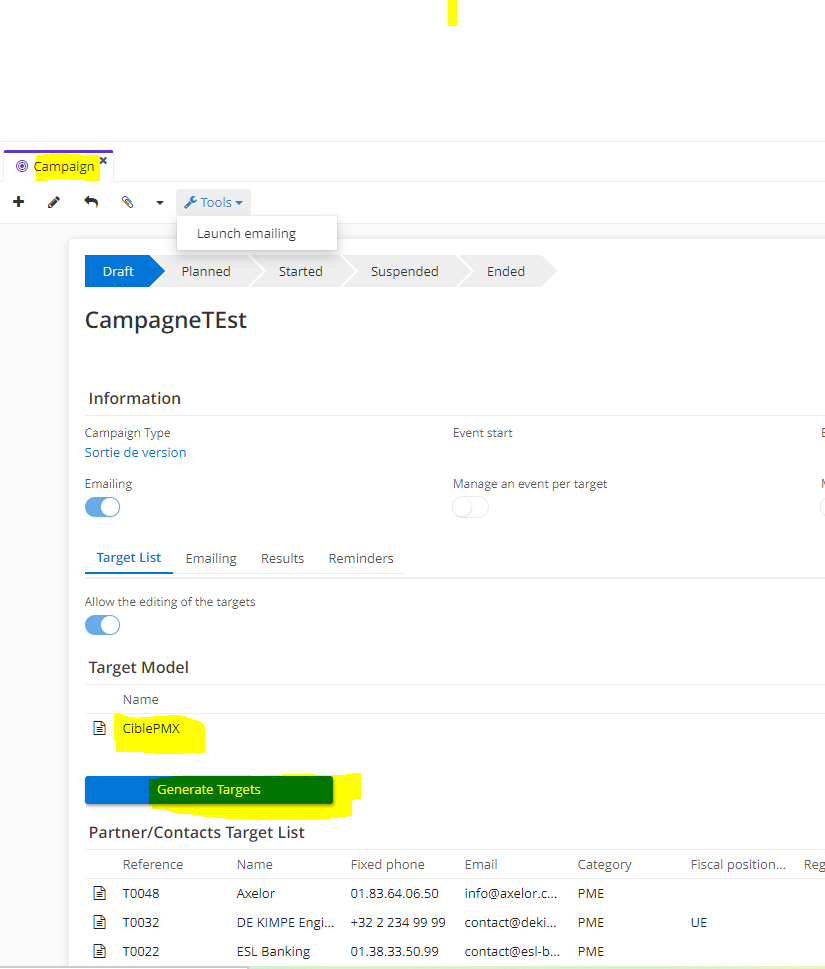Click the DE KIMPE Engi... name cell
Viewport: 825px width, 969px height.
pyautogui.click(x=285, y=923)
